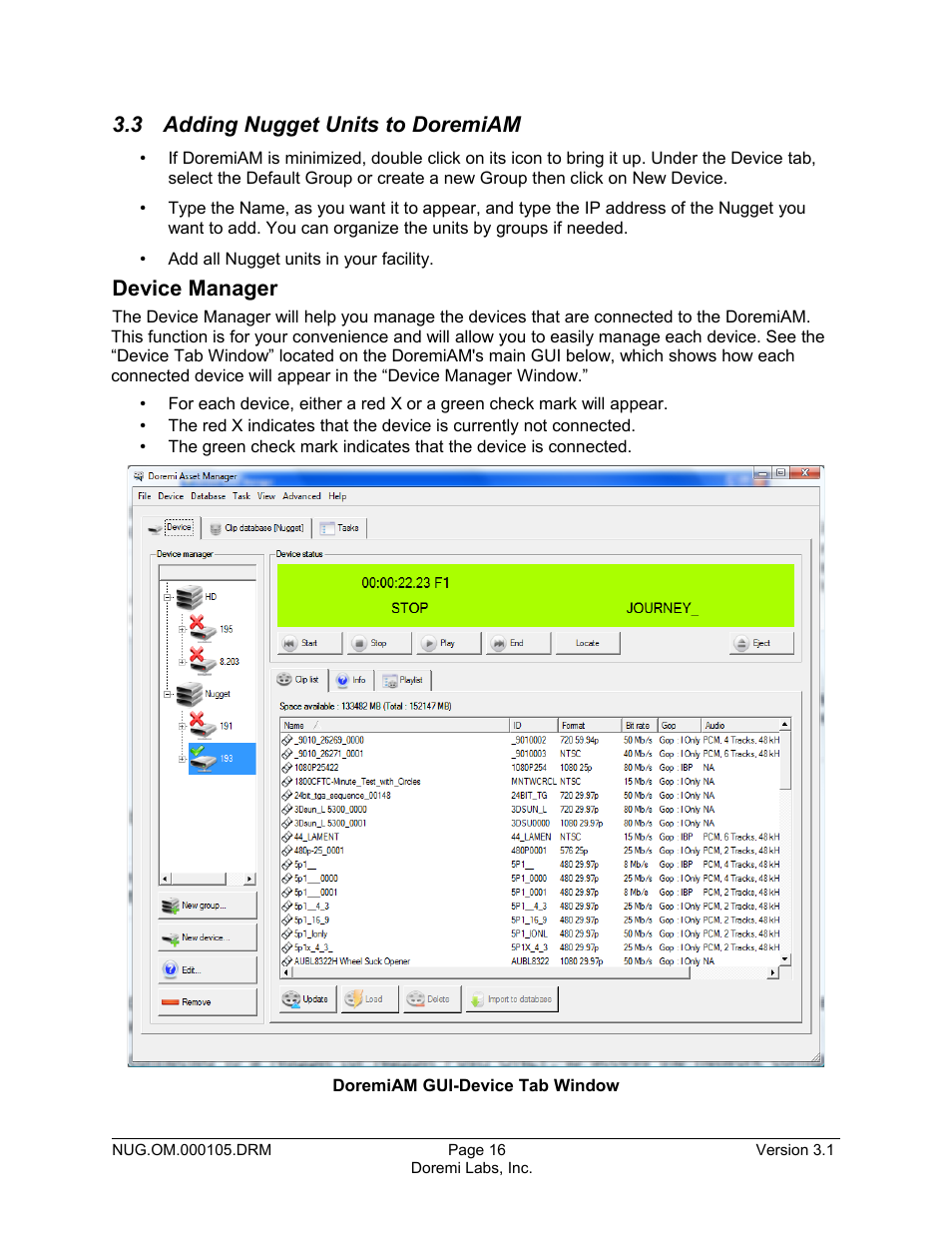Expand the 191 device tree node
The height and width of the screenshot is (1233, 952).
coord(182,726)
